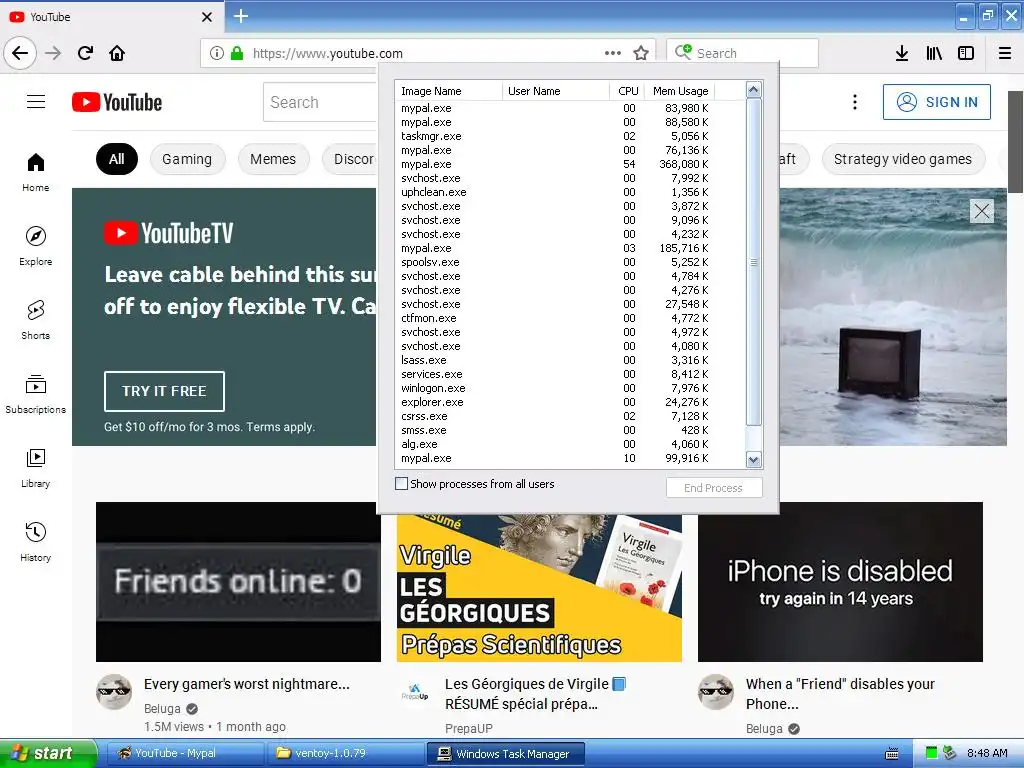The width and height of the screenshot is (1024, 768).
Task: Open History in YouTube sidebar
Action: [x=36, y=542]
